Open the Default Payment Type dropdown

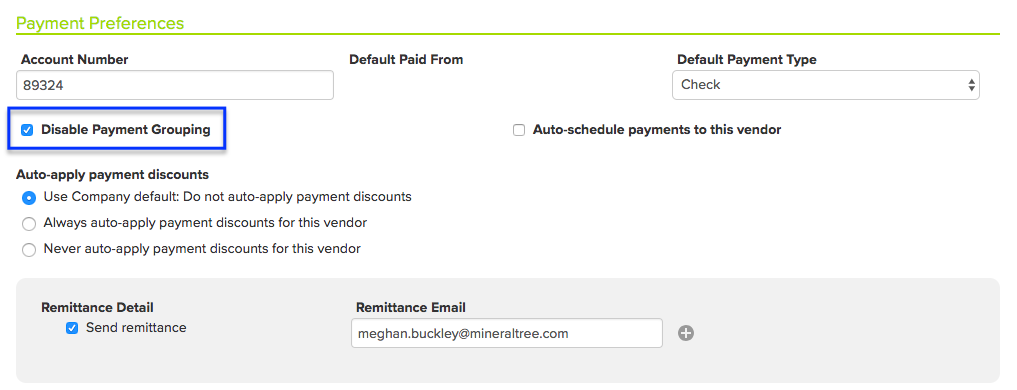pos(826,85)
